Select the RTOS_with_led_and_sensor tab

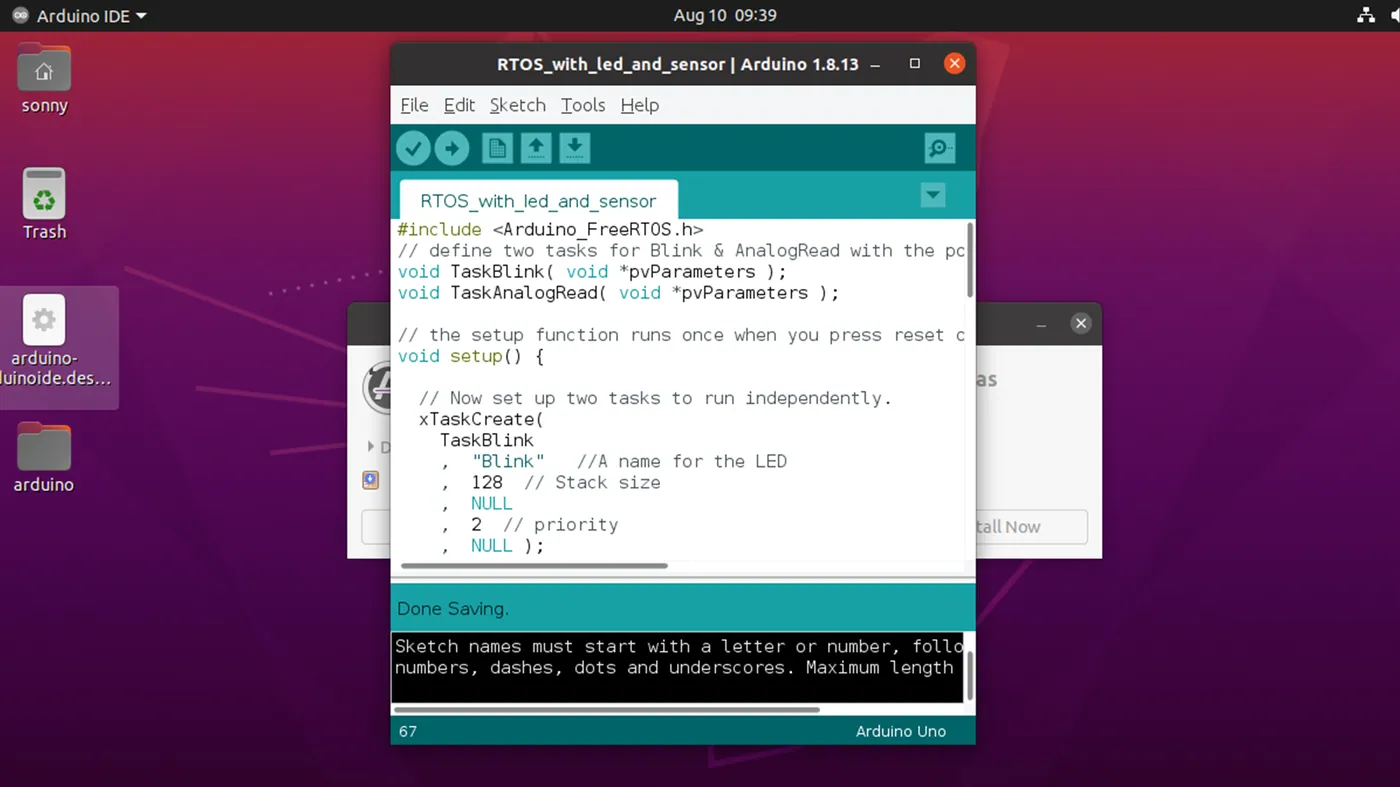pos(538,200)
